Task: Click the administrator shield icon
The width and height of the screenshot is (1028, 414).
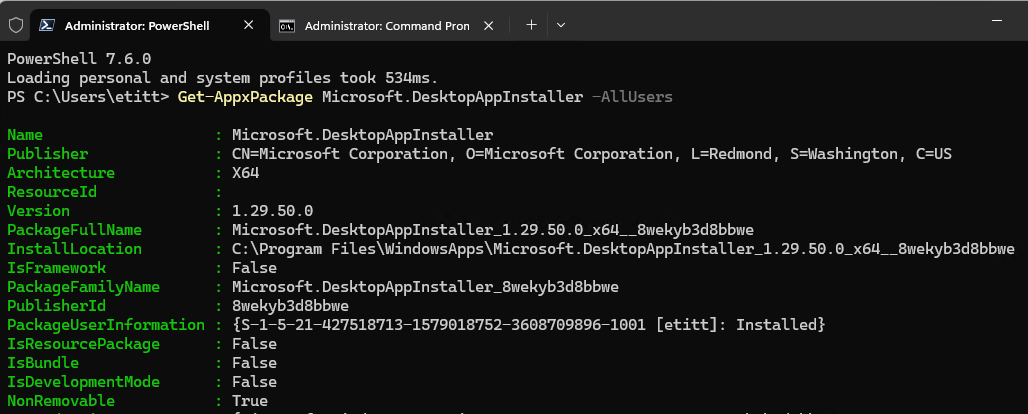Action: tap(15, 25)
